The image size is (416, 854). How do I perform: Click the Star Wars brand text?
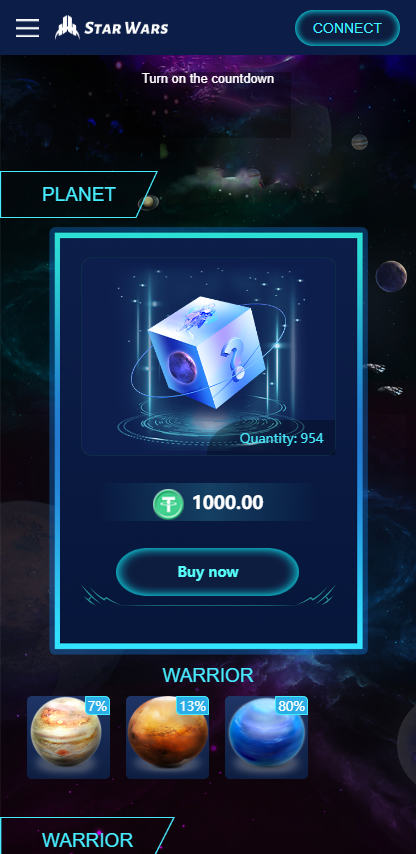click(126, 28)
